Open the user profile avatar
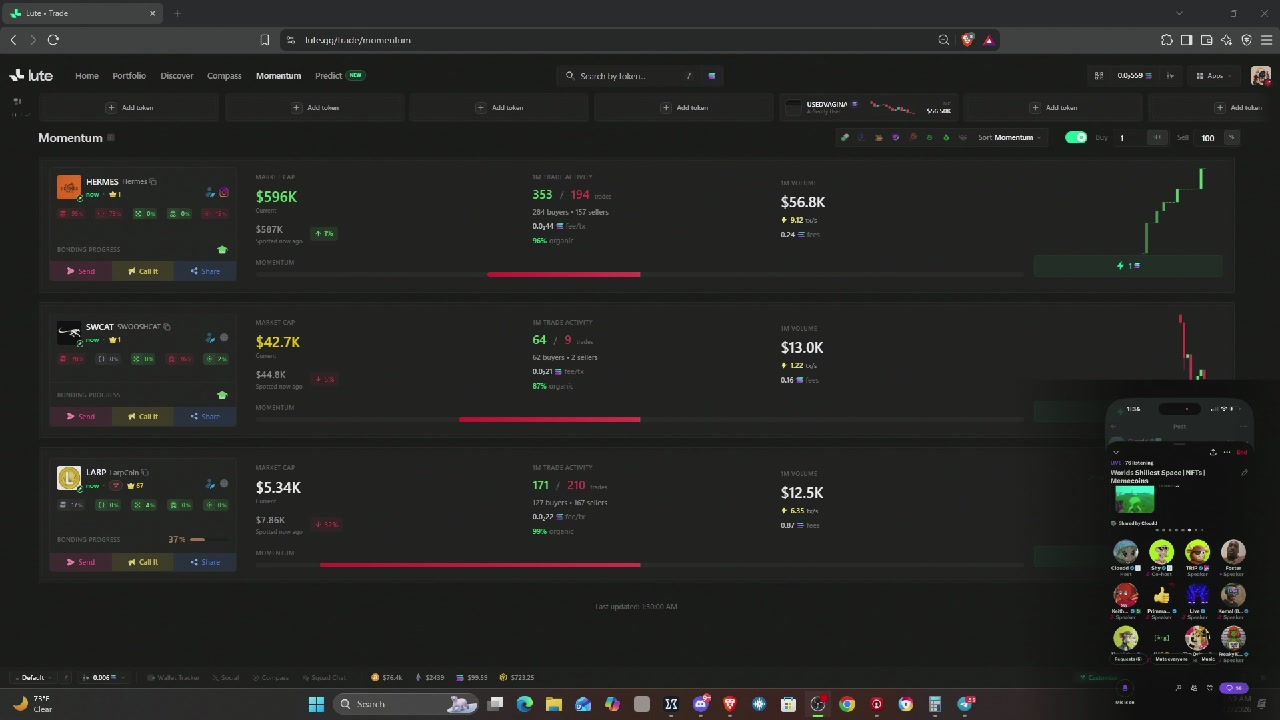1280x720 pixels. pyautogui.click(x=1260, y=76)
